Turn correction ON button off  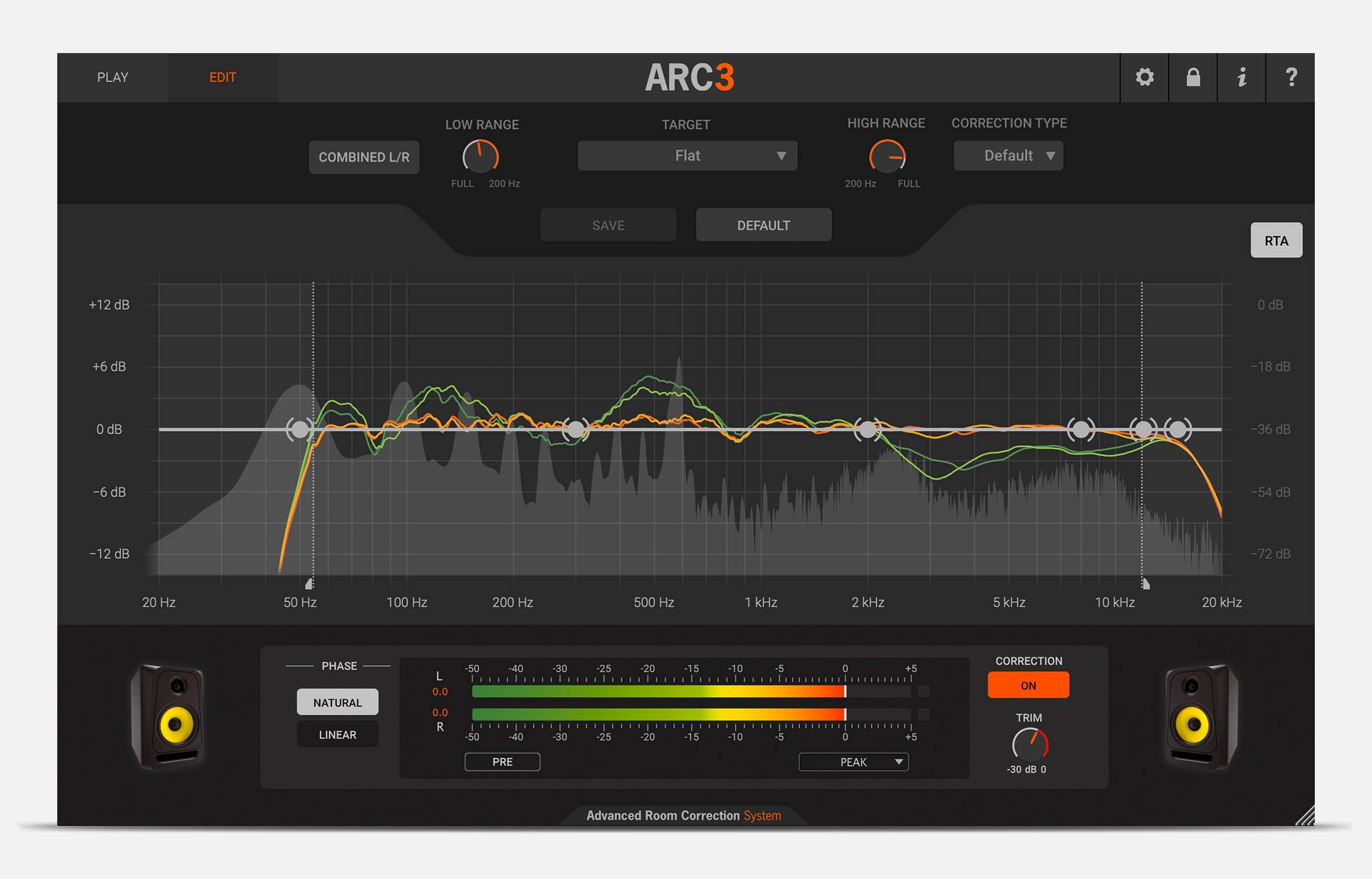pos(1028,685)
